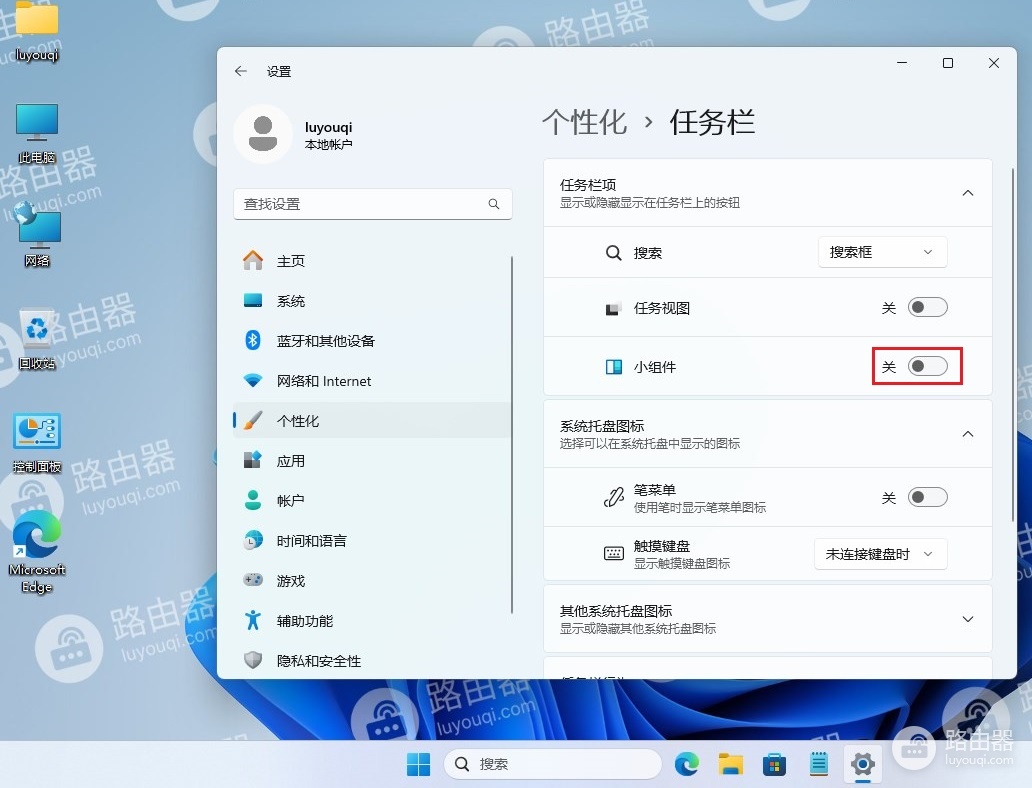Select the 网络 desktop icon

(37, 235)
